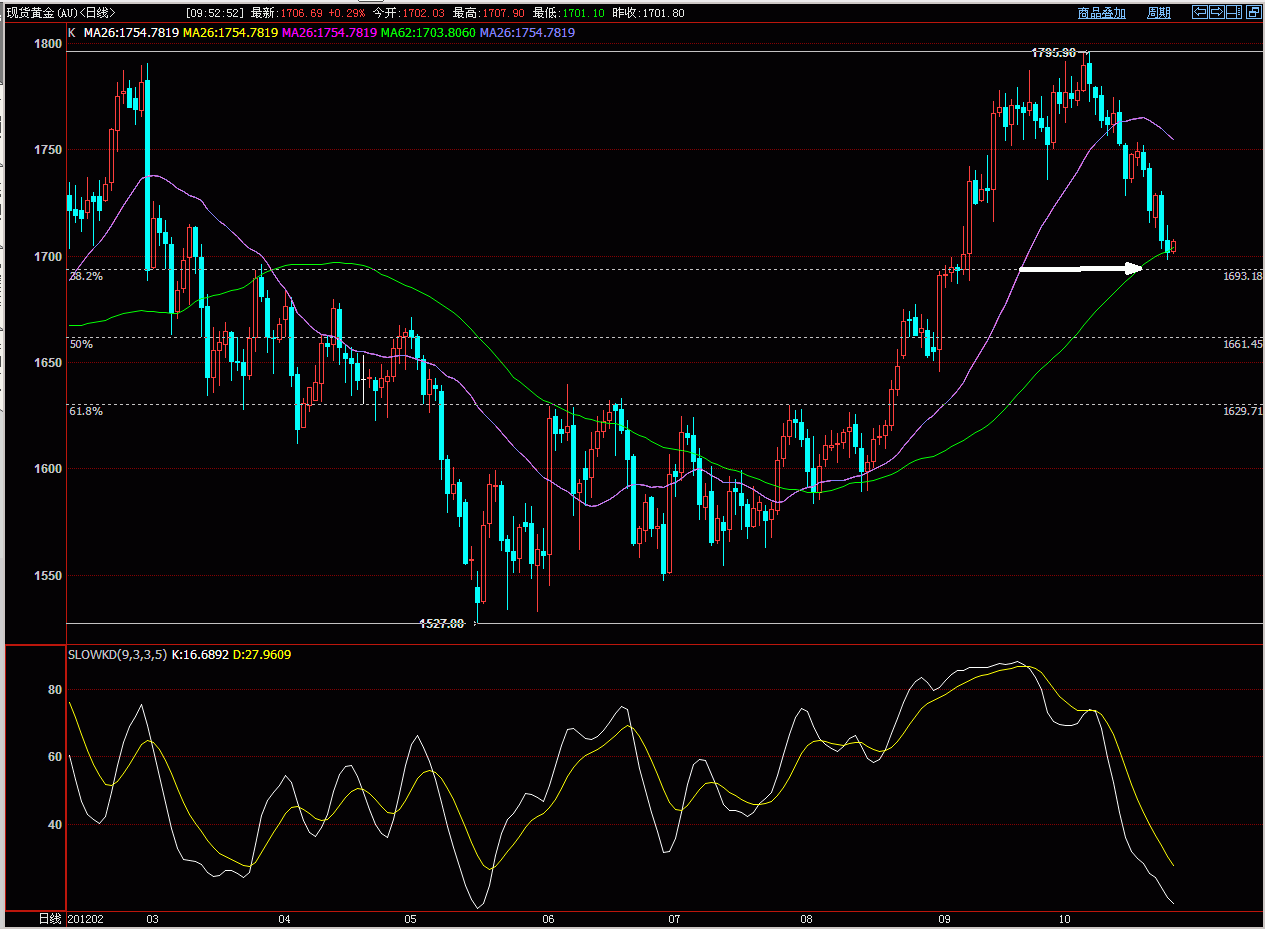Click the 50% Fibonacci level label
Image resolution: width=1265 pixels, height=929 pixels.
[x=81, y=344]
